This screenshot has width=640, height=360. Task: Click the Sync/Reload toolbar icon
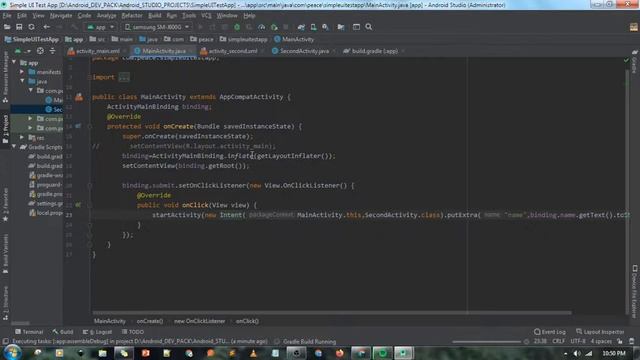tap(31, 27)
